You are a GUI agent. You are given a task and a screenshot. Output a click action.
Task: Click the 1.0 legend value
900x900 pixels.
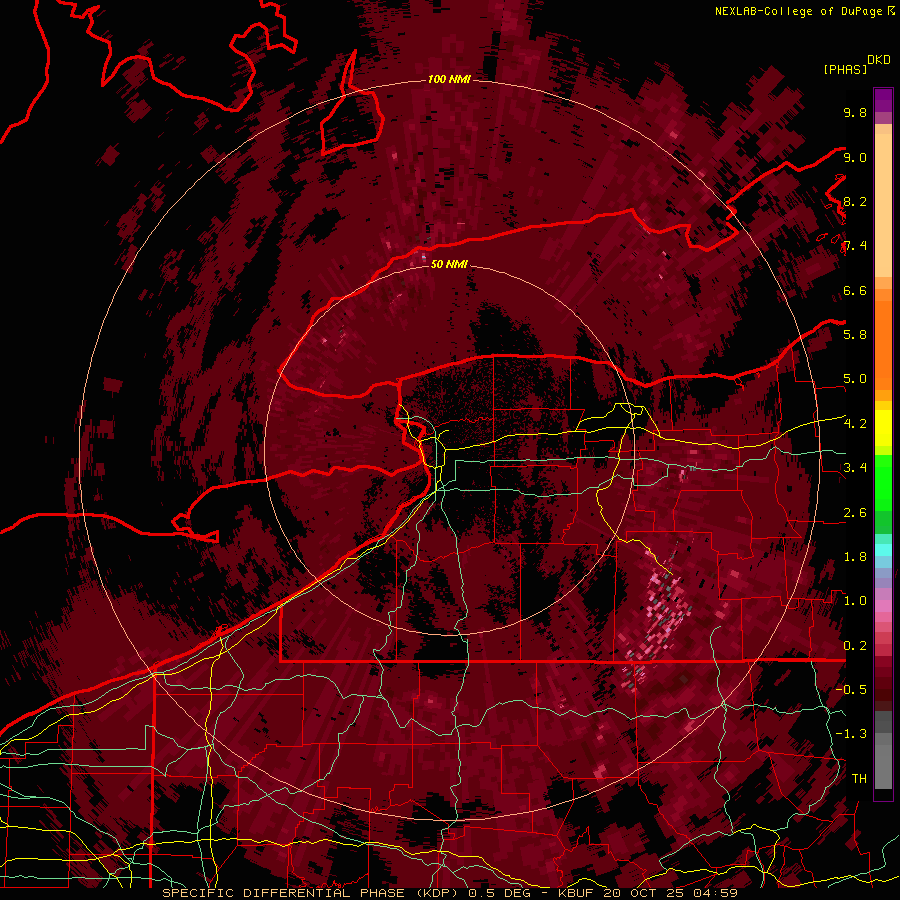[855, 601]
